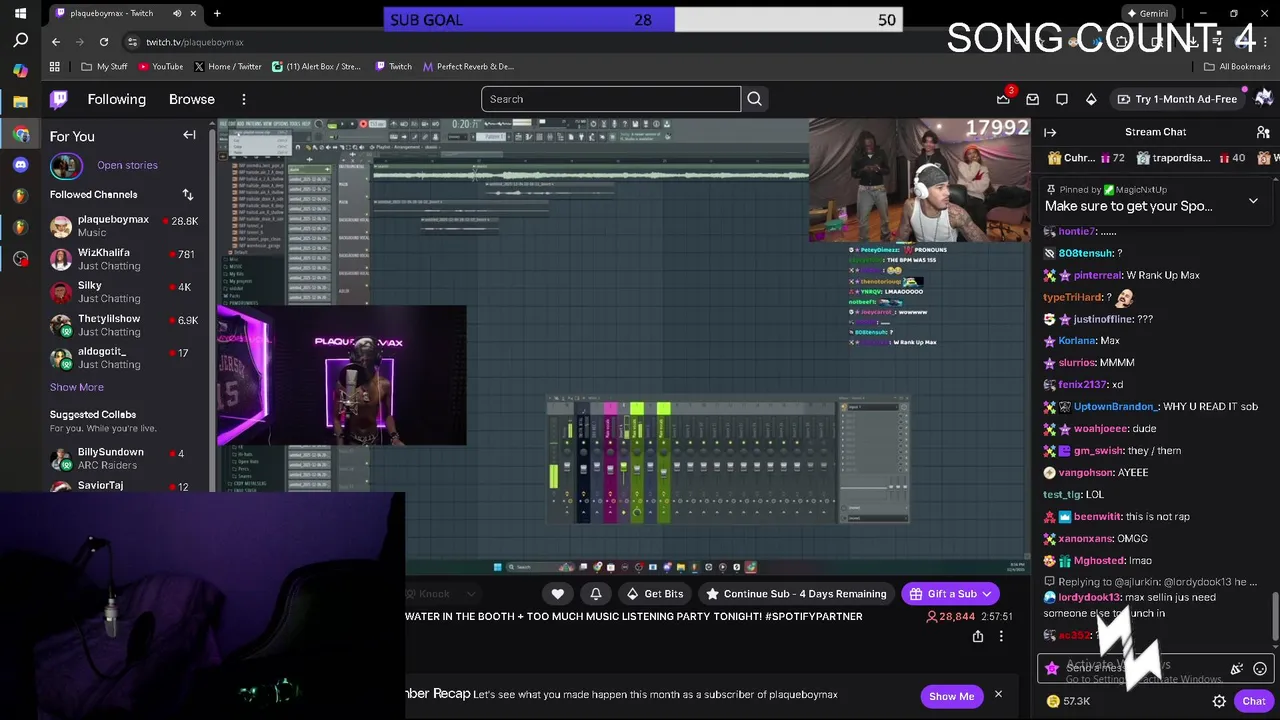Open Copilot from taskbar

coord(20,71)
